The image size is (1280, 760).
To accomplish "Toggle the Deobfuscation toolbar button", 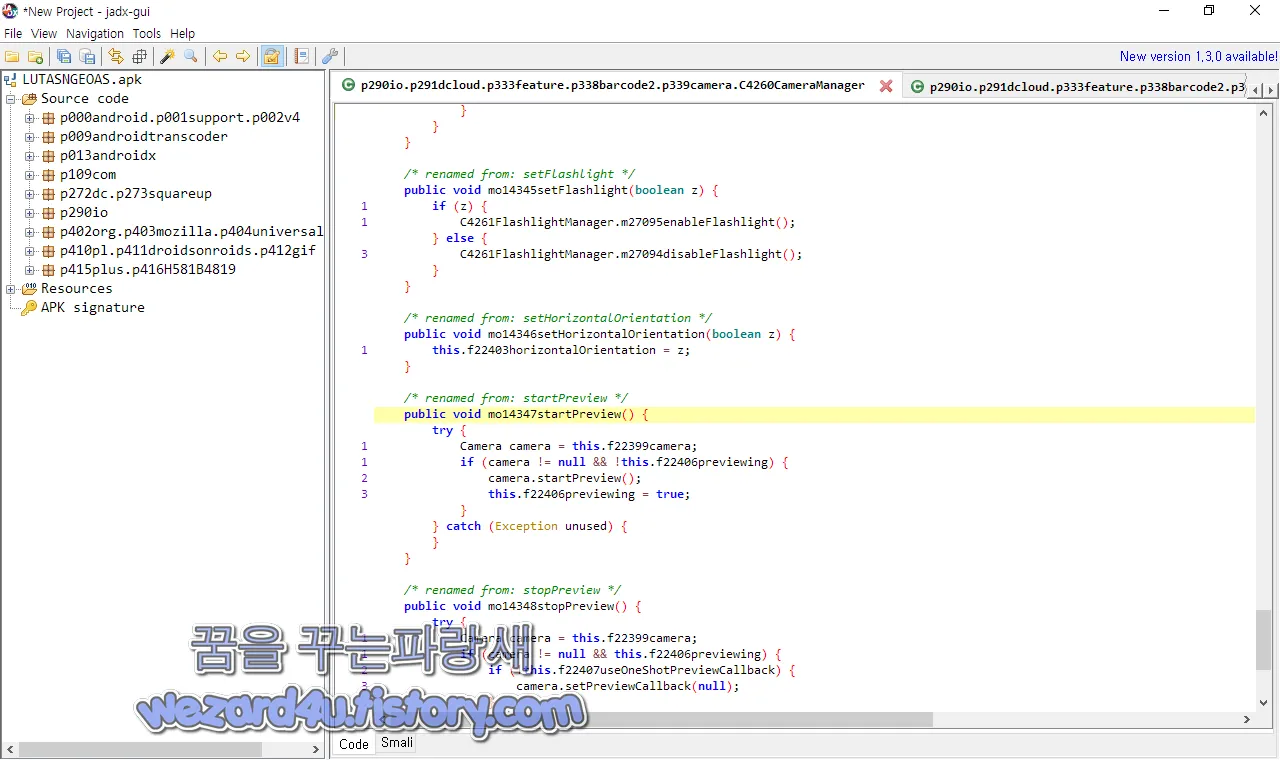I will [x=271, y=57].
